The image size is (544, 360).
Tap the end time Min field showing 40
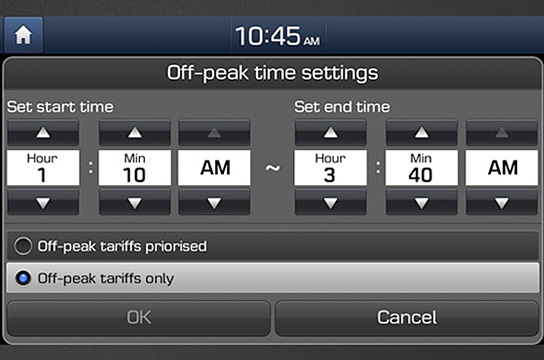pos(422,168)
